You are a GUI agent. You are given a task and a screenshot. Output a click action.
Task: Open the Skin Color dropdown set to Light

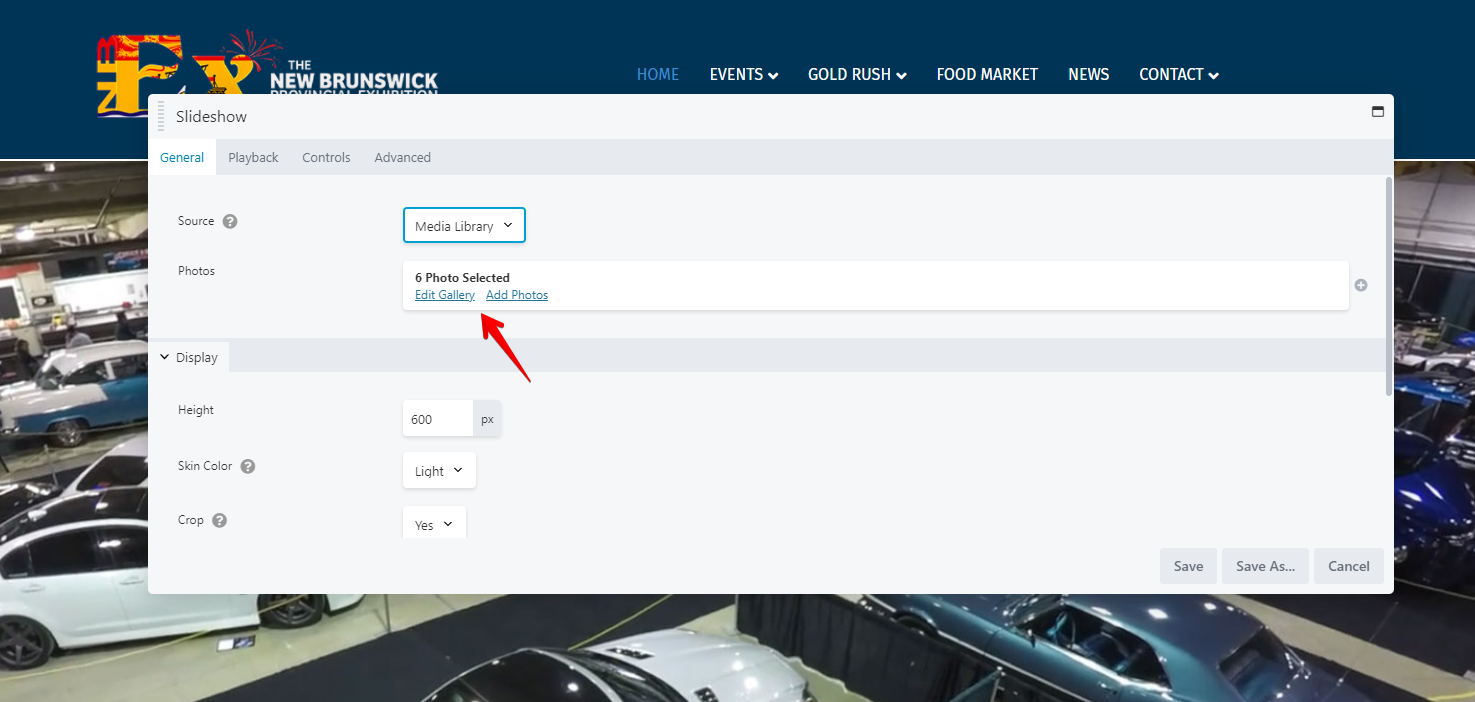(439, 470)
